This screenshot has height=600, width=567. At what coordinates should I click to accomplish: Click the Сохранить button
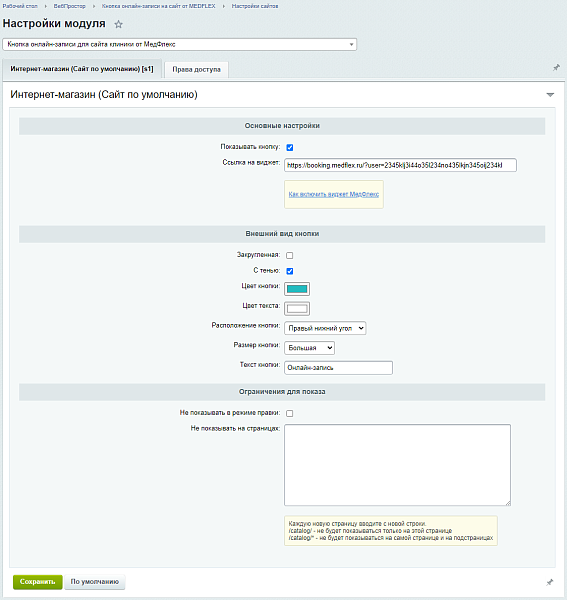[37, 582]
